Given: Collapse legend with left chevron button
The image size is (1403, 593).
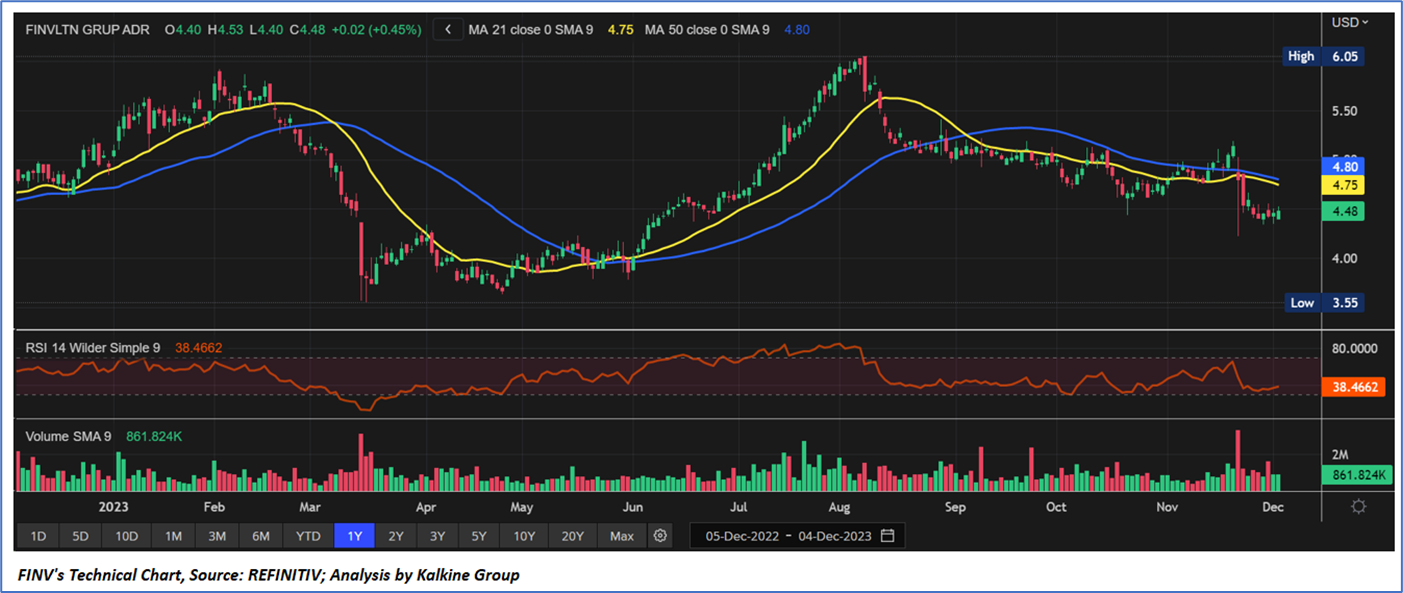Looking at the screenshot, I should point(449,30).
